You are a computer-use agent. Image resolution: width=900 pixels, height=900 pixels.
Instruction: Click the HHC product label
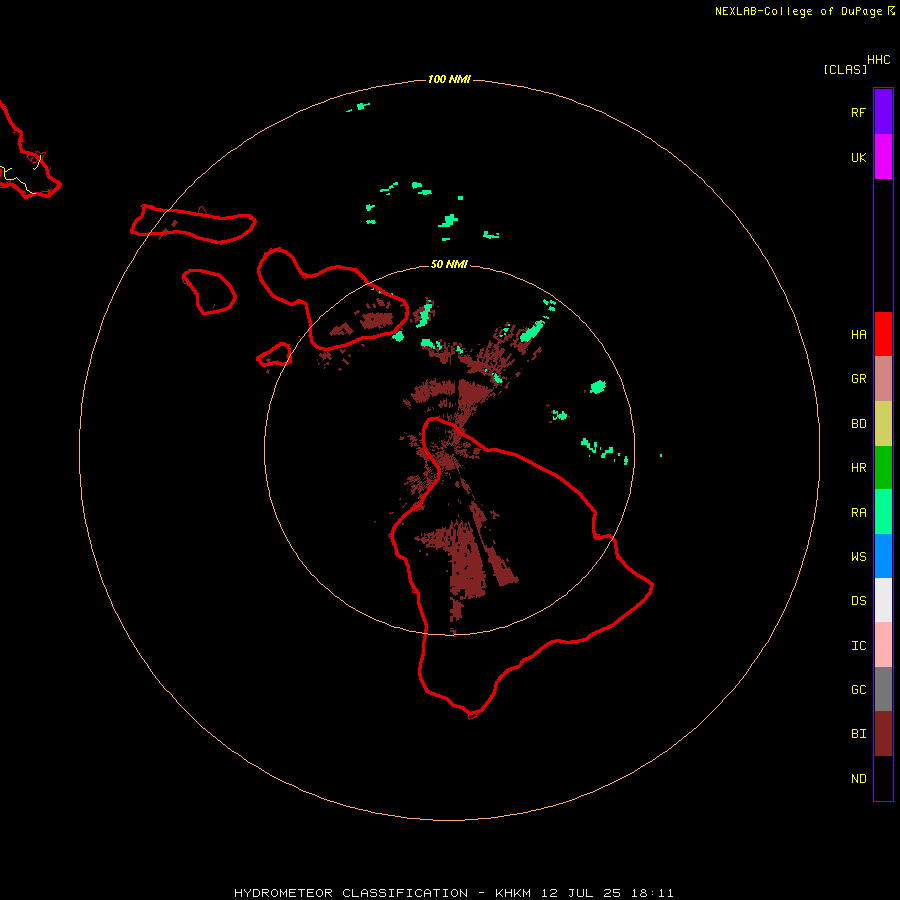pyautogui.click(x=879, y=60)
